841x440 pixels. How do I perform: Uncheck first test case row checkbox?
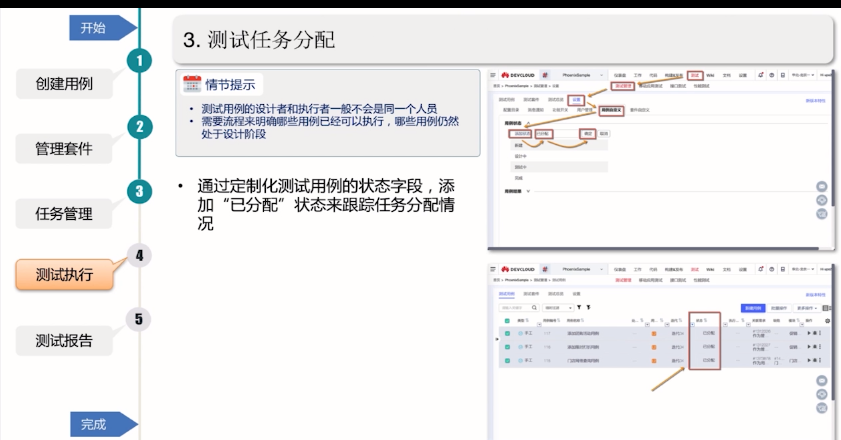pos(507,333)
